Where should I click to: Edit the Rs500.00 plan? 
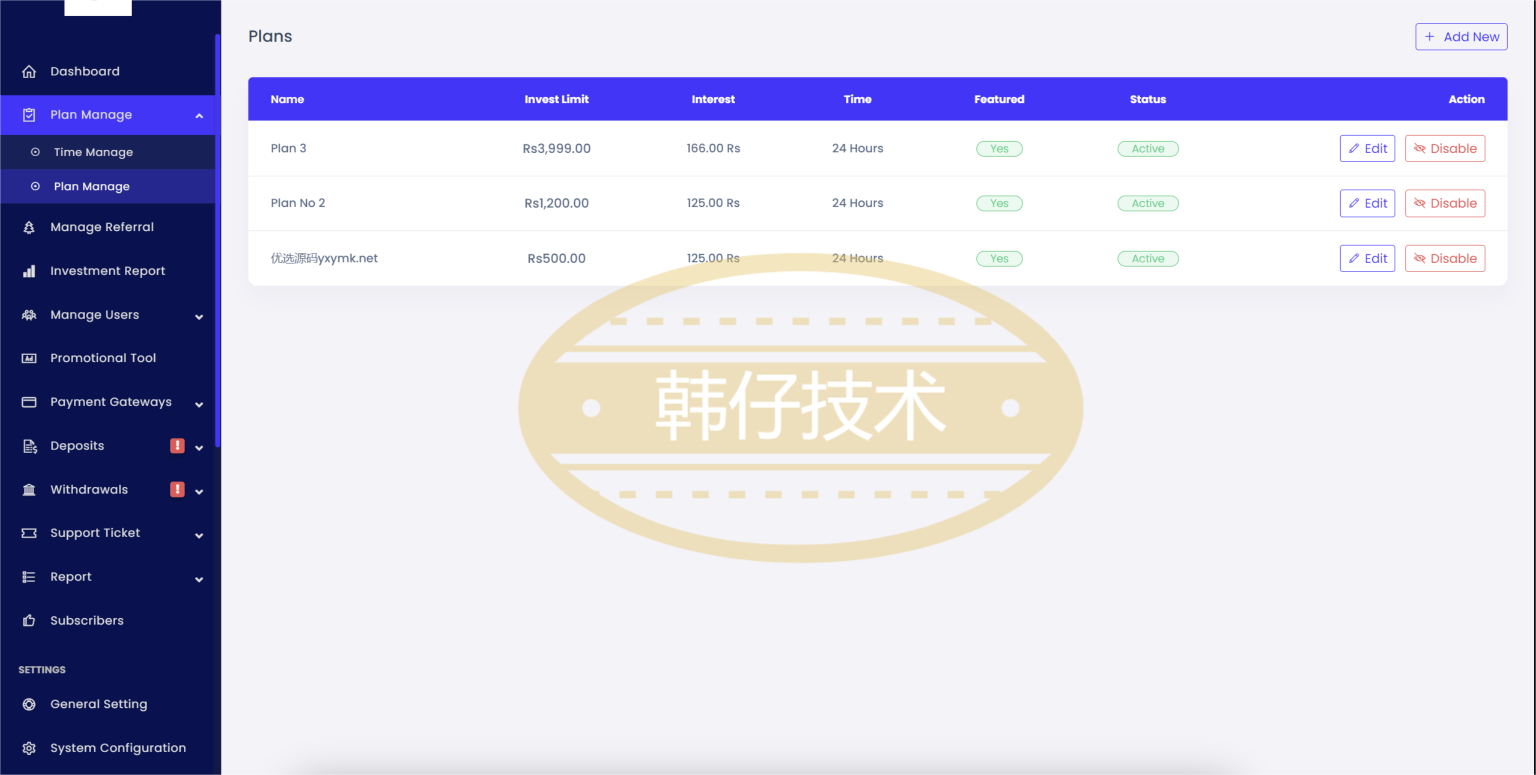(x=1367, y=258)
